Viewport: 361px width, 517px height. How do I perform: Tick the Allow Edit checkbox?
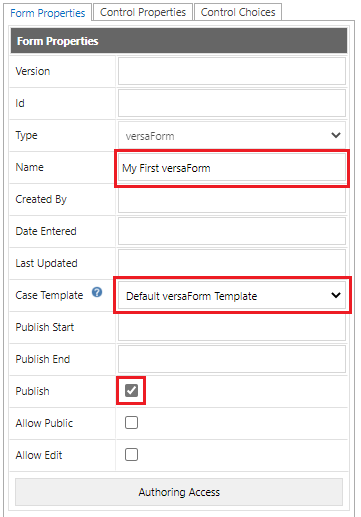(131, 454)
